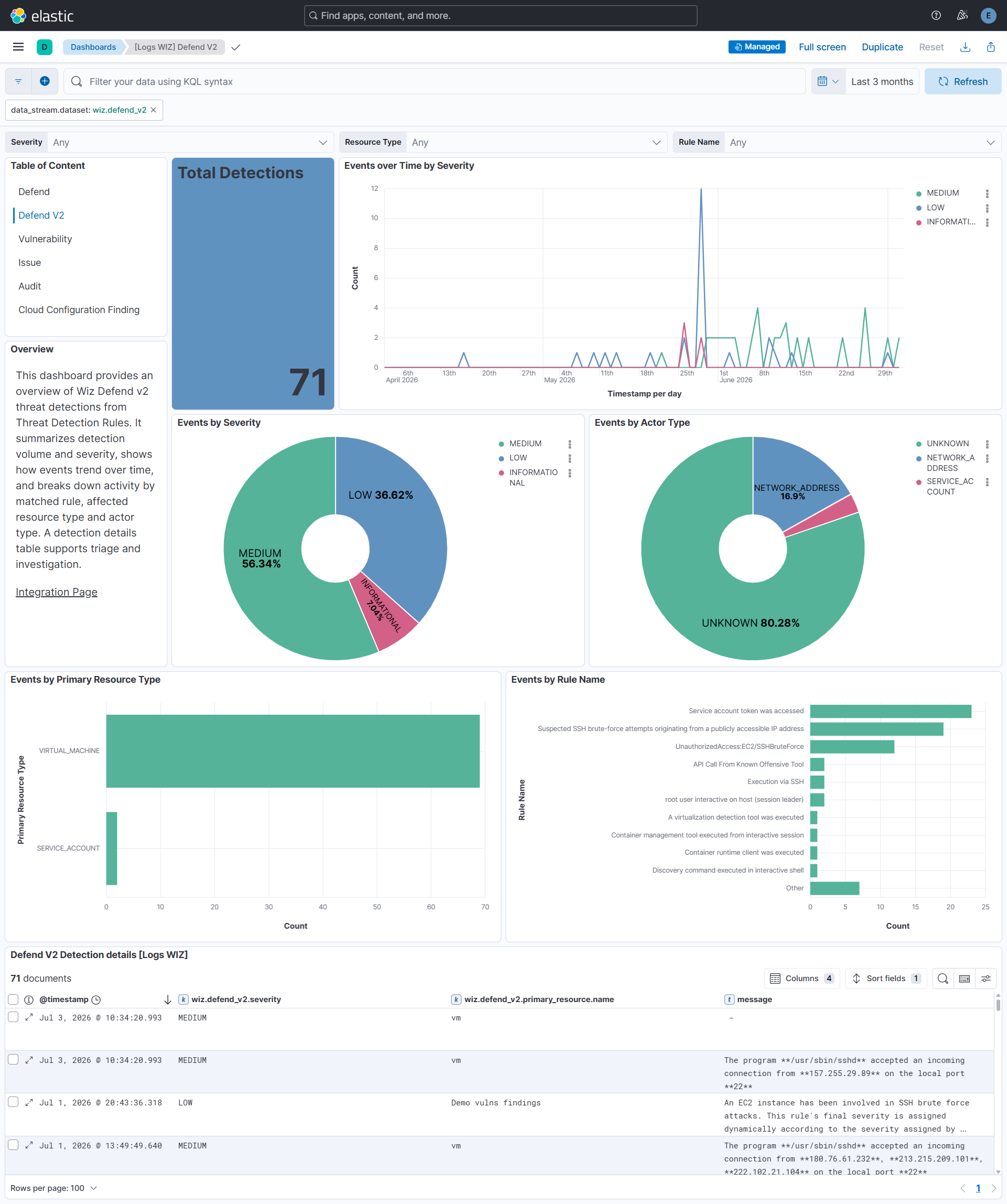Click the export download icon
The image size is (1007, 1204).
pos(965,47)
